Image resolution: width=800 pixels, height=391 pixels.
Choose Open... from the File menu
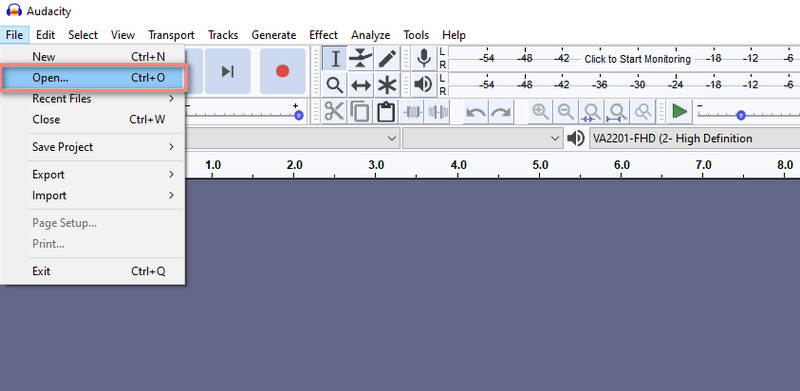click(x=92, y=78)
